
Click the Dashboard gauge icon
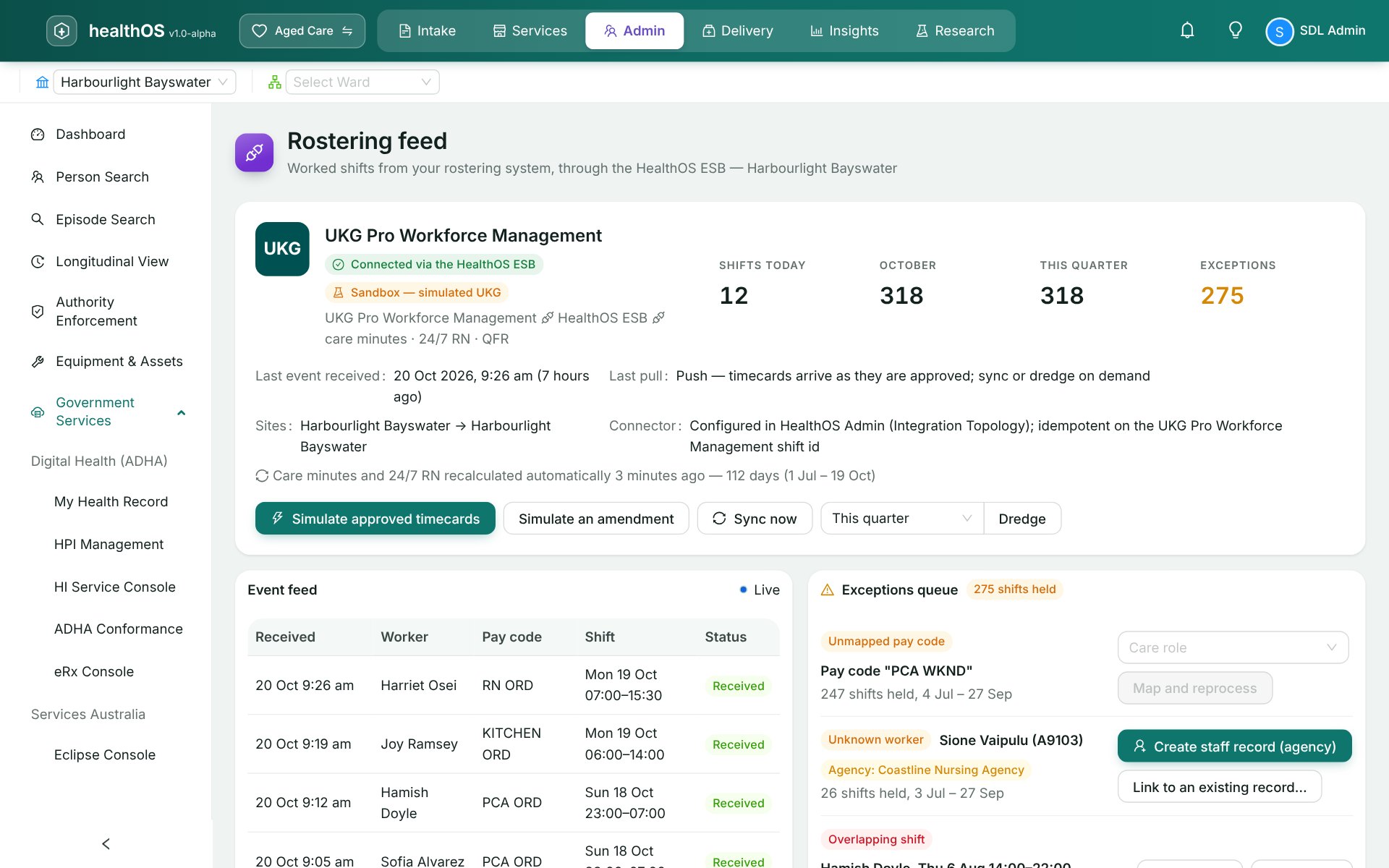point(38,135)
